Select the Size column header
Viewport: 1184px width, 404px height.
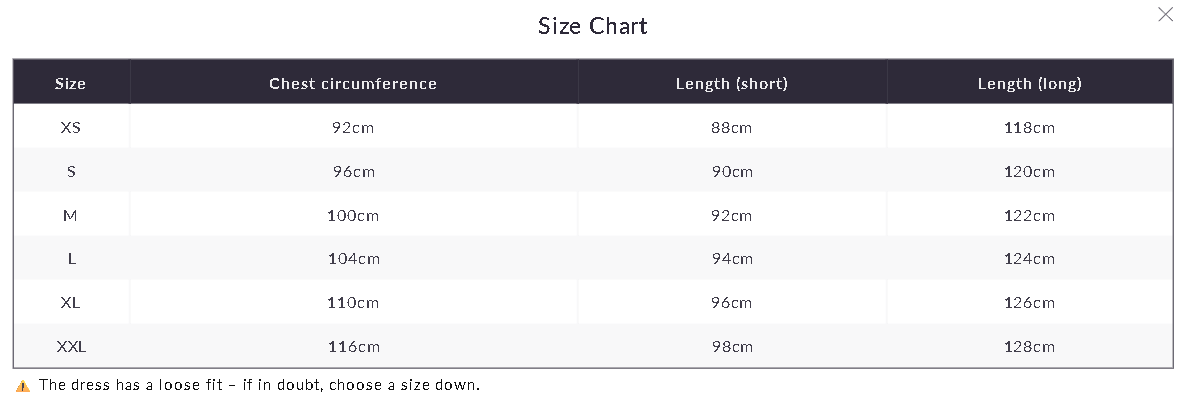(70, 83)
